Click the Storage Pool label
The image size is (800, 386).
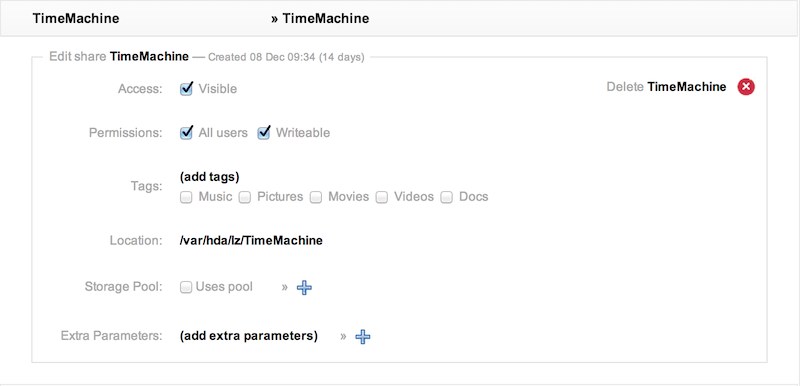pos(123,287)
